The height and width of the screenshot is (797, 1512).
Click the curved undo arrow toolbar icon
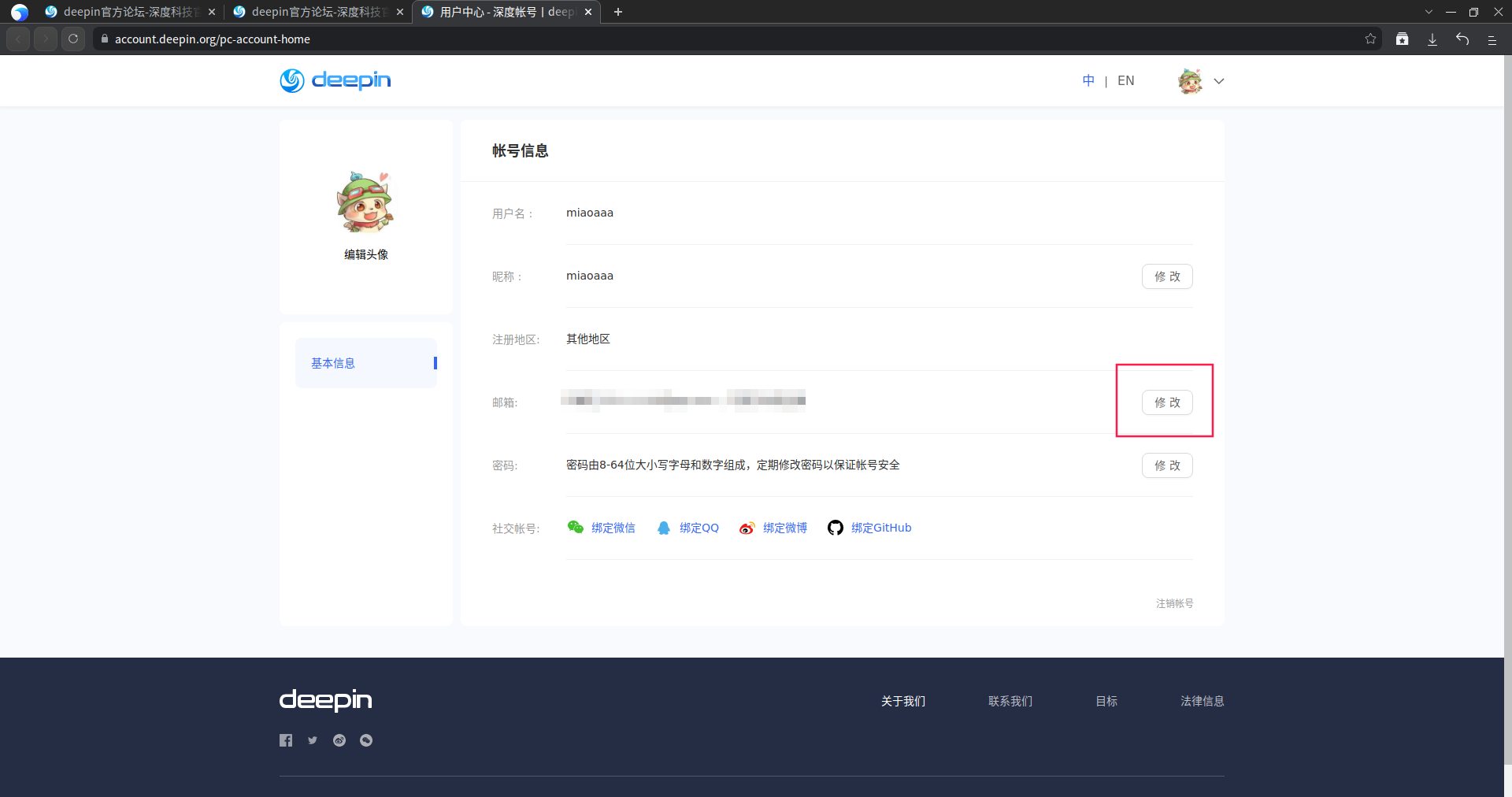point(1462,39)
